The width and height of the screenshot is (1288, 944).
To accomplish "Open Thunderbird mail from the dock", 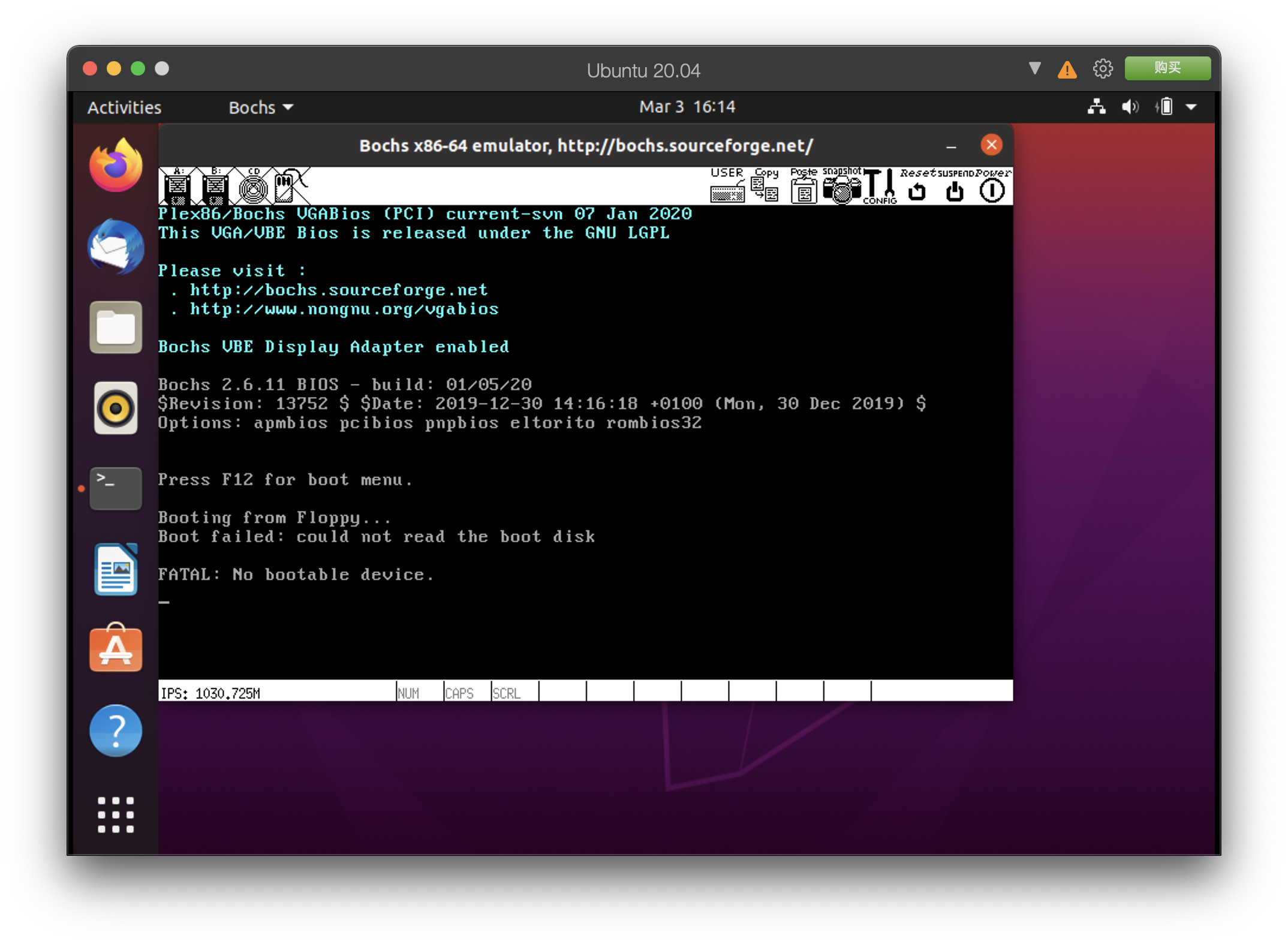I will [x=116, y=246].
